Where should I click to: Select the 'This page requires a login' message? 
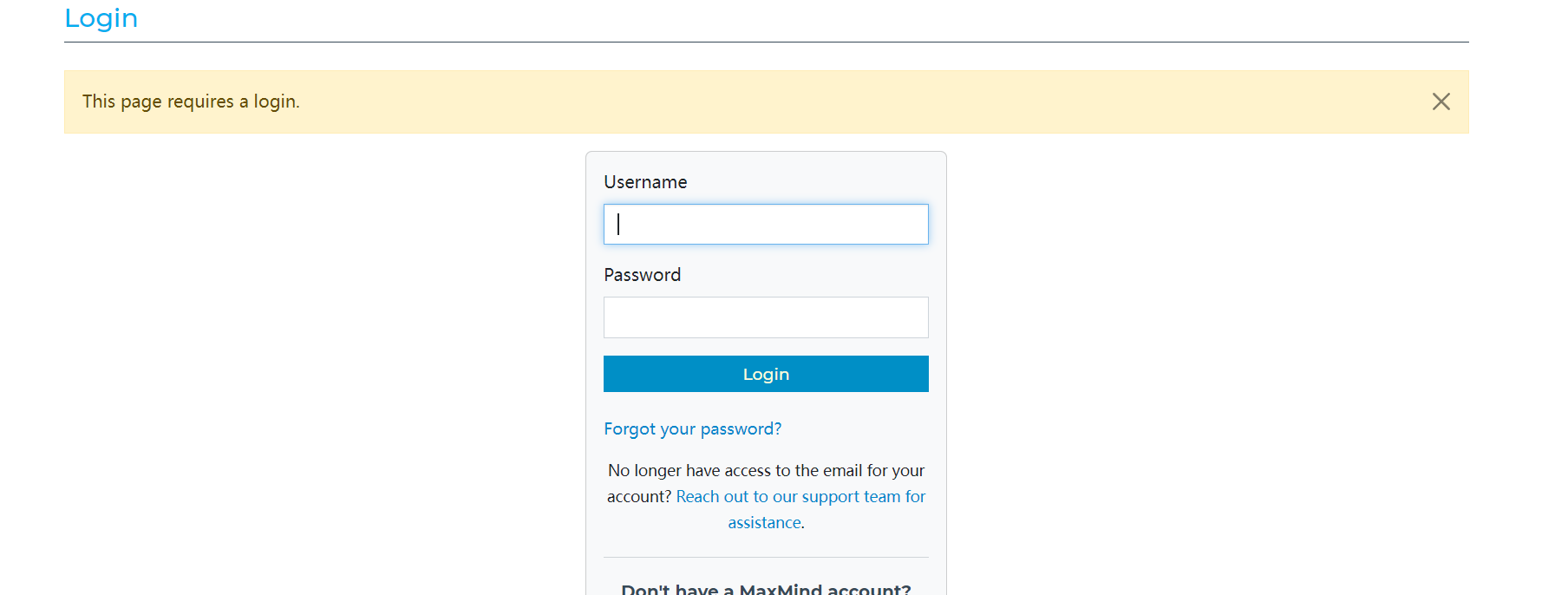(x=191, y=101)
